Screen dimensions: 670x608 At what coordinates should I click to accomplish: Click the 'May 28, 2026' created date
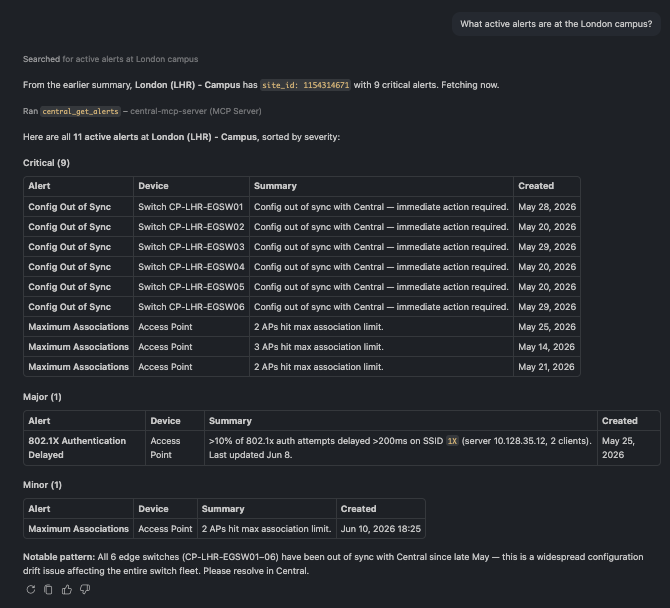(x=547, y=207)
